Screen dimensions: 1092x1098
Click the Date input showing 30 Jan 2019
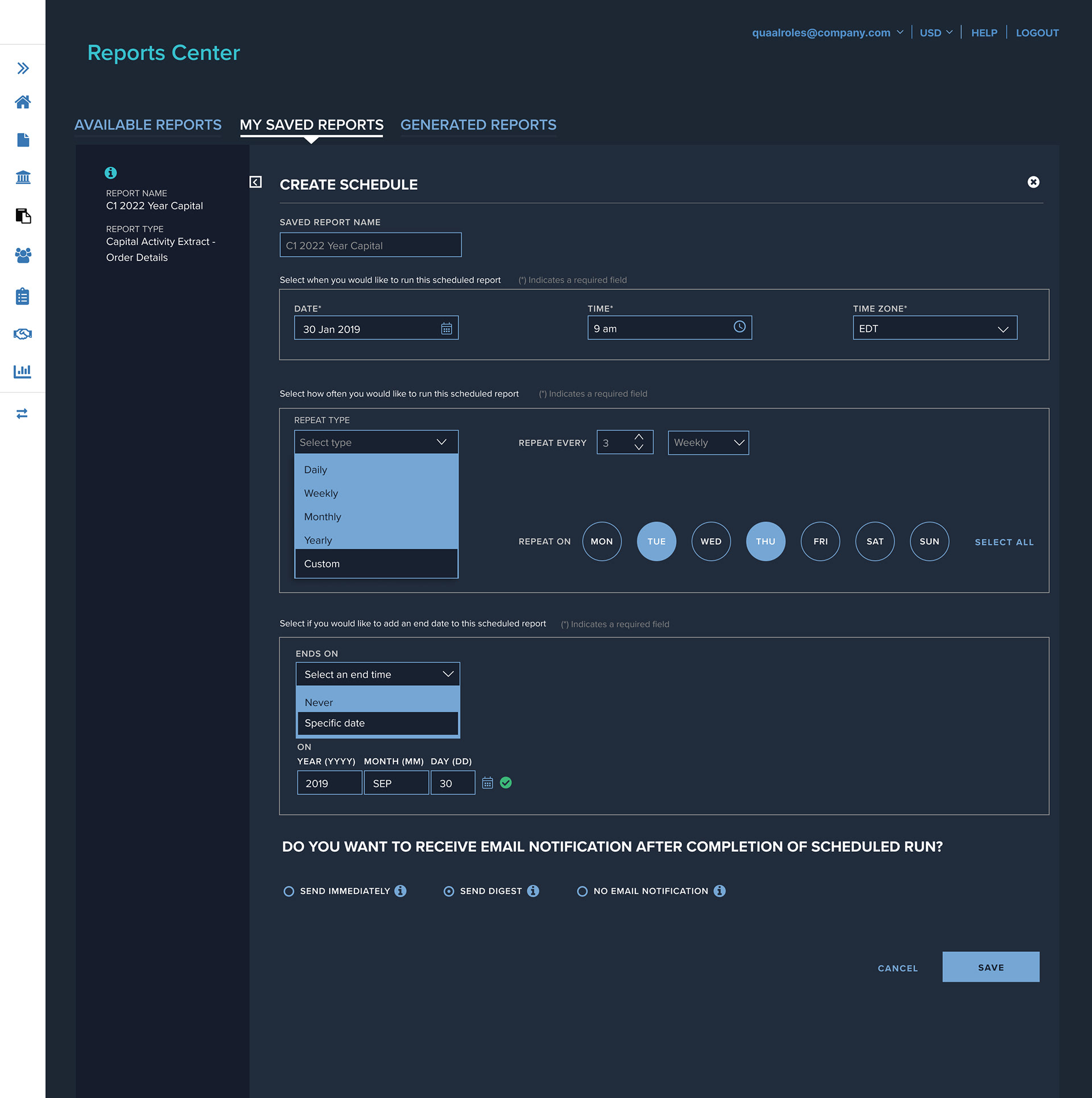pyautogui.click(x=376, y=328)
